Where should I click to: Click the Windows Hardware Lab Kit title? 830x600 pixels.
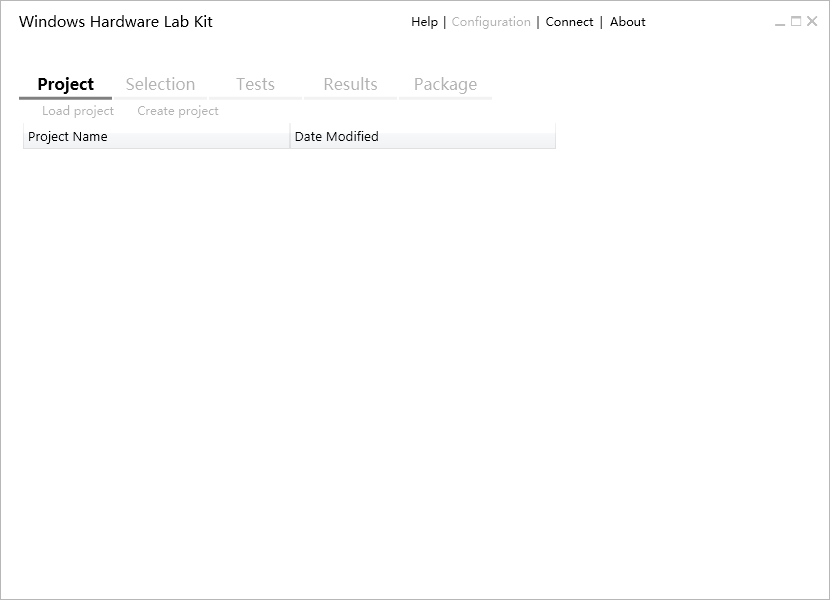pos(115,22)
